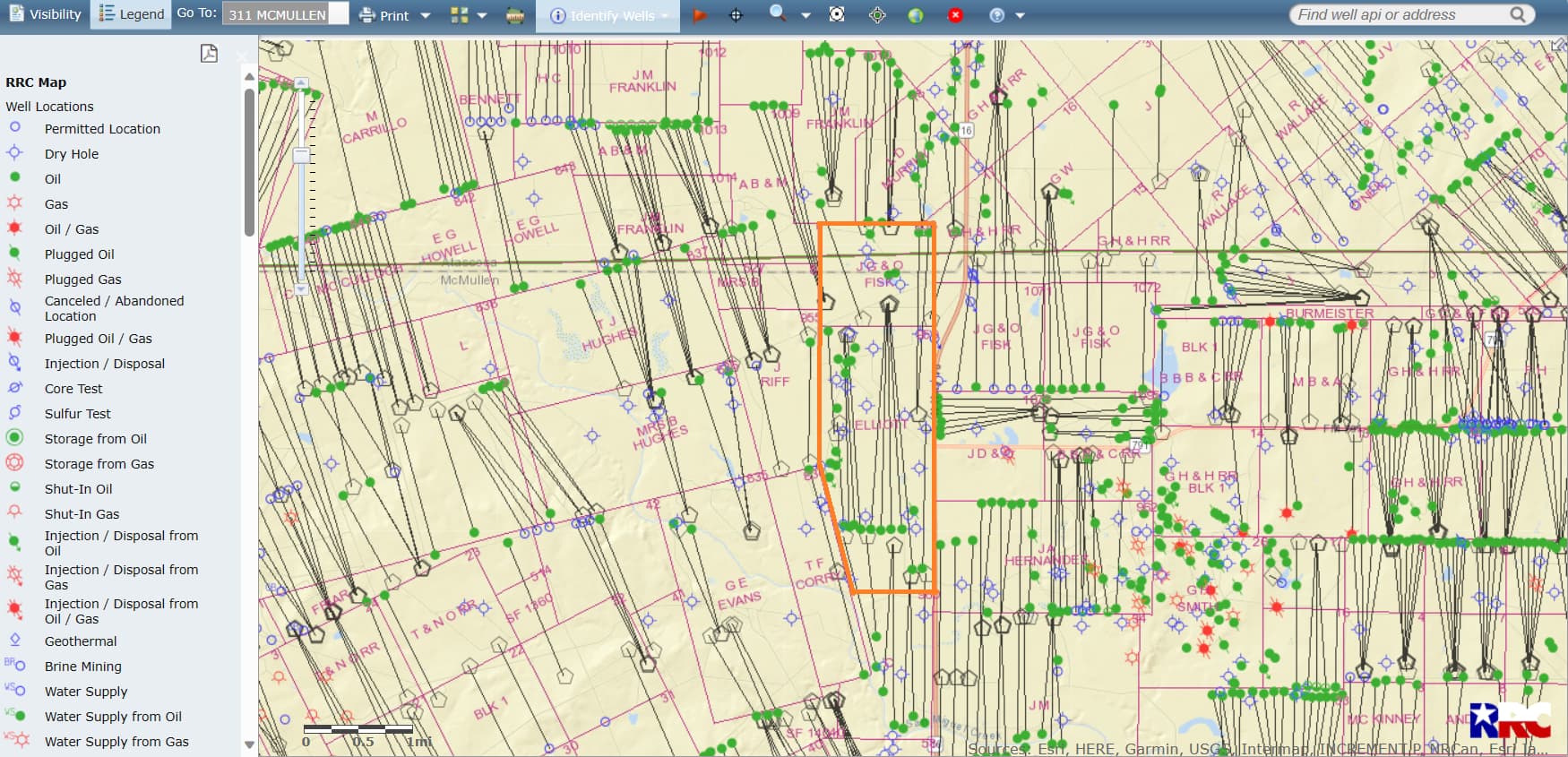Click the Plugged Oil / Gas legend symbol
The image size is (1568, 757).
(14, 337)
